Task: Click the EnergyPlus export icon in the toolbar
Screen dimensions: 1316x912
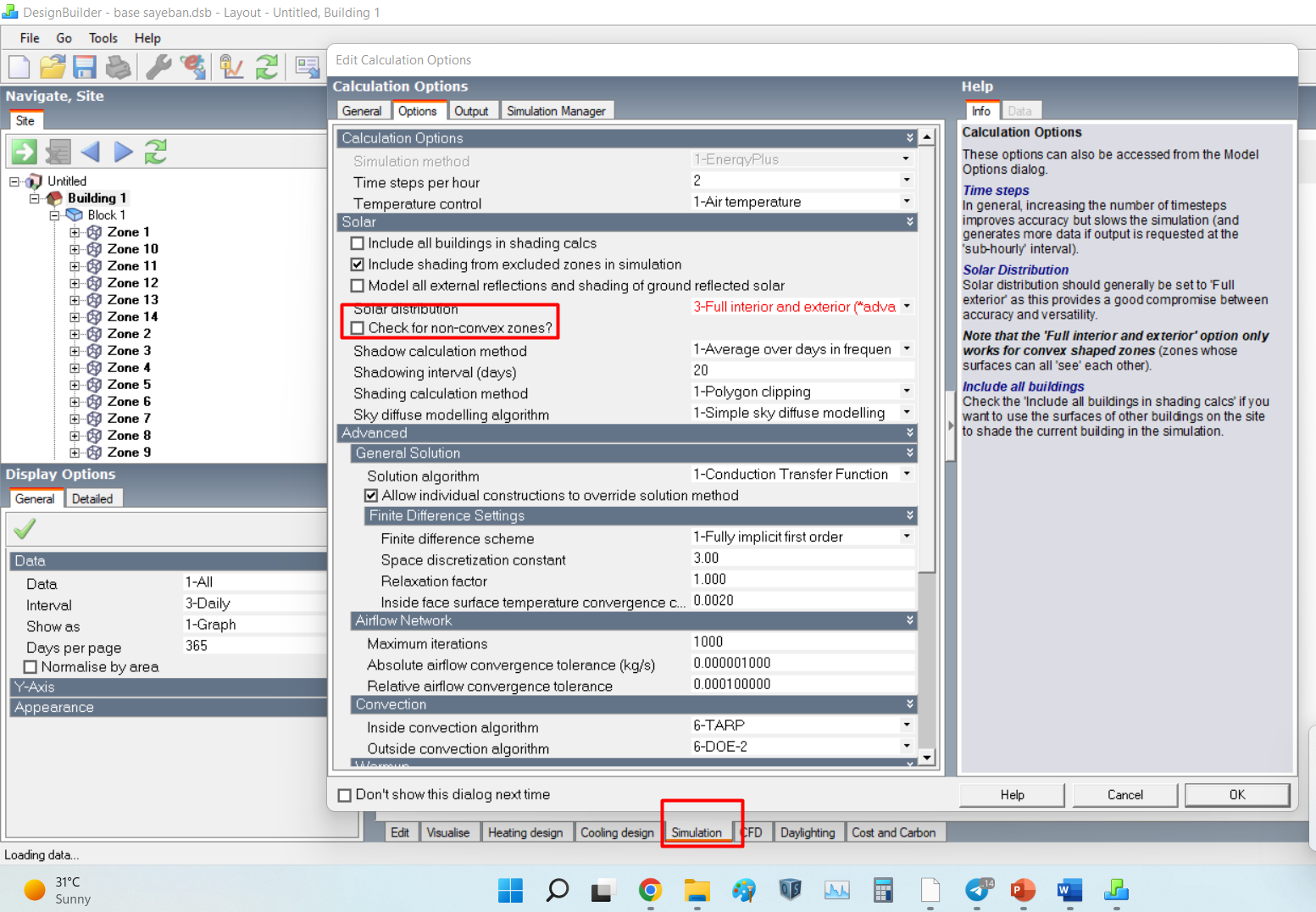Action: coord(193,67)
